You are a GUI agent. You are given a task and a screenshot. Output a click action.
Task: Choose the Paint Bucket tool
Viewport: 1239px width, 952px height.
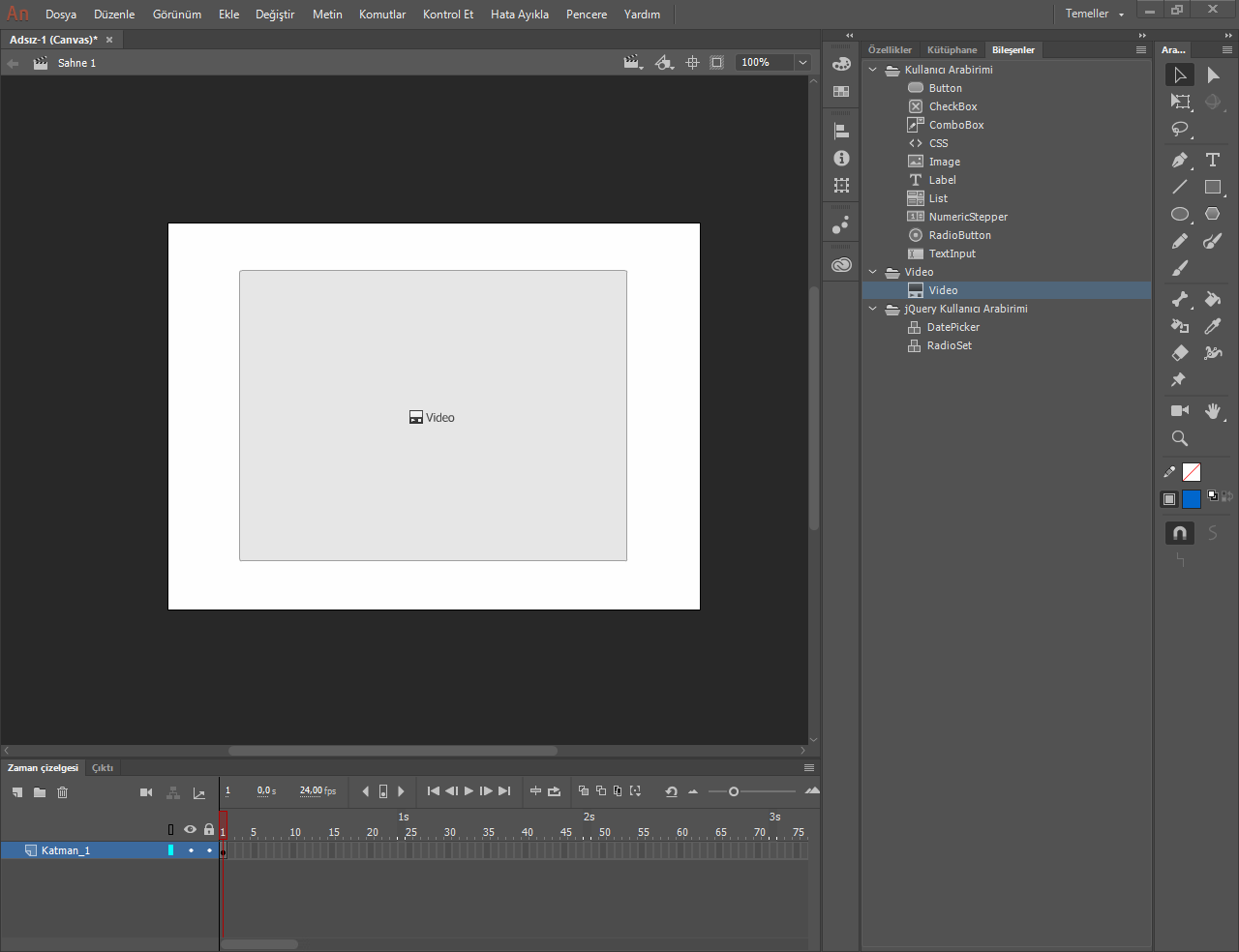(x=1212, y=299)
